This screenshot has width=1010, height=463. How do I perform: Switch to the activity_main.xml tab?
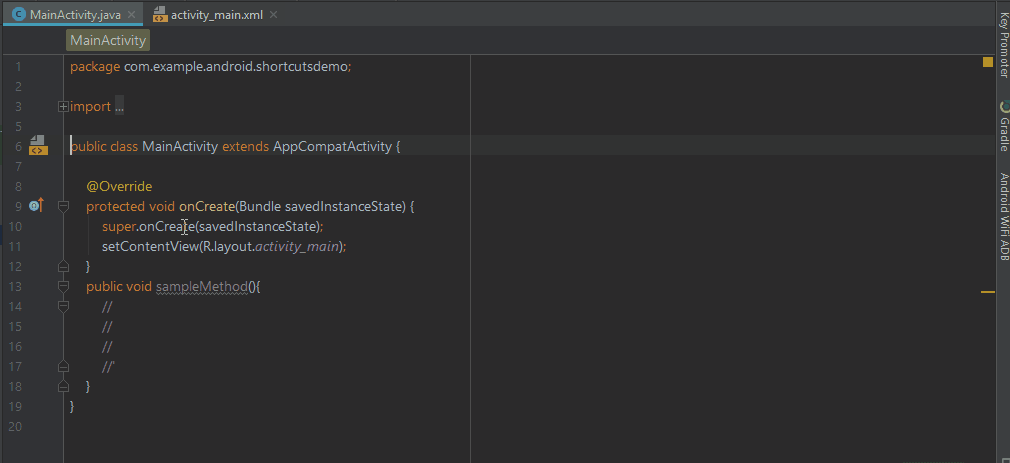217,16
